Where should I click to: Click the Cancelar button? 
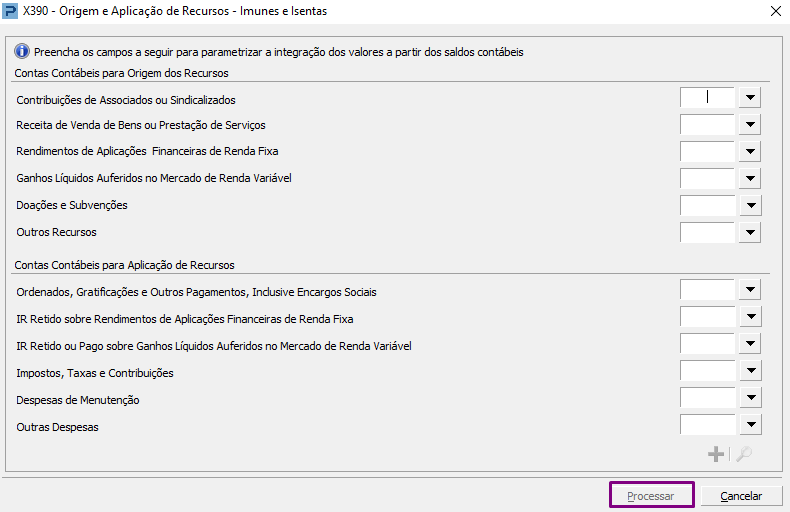(741, 496)
